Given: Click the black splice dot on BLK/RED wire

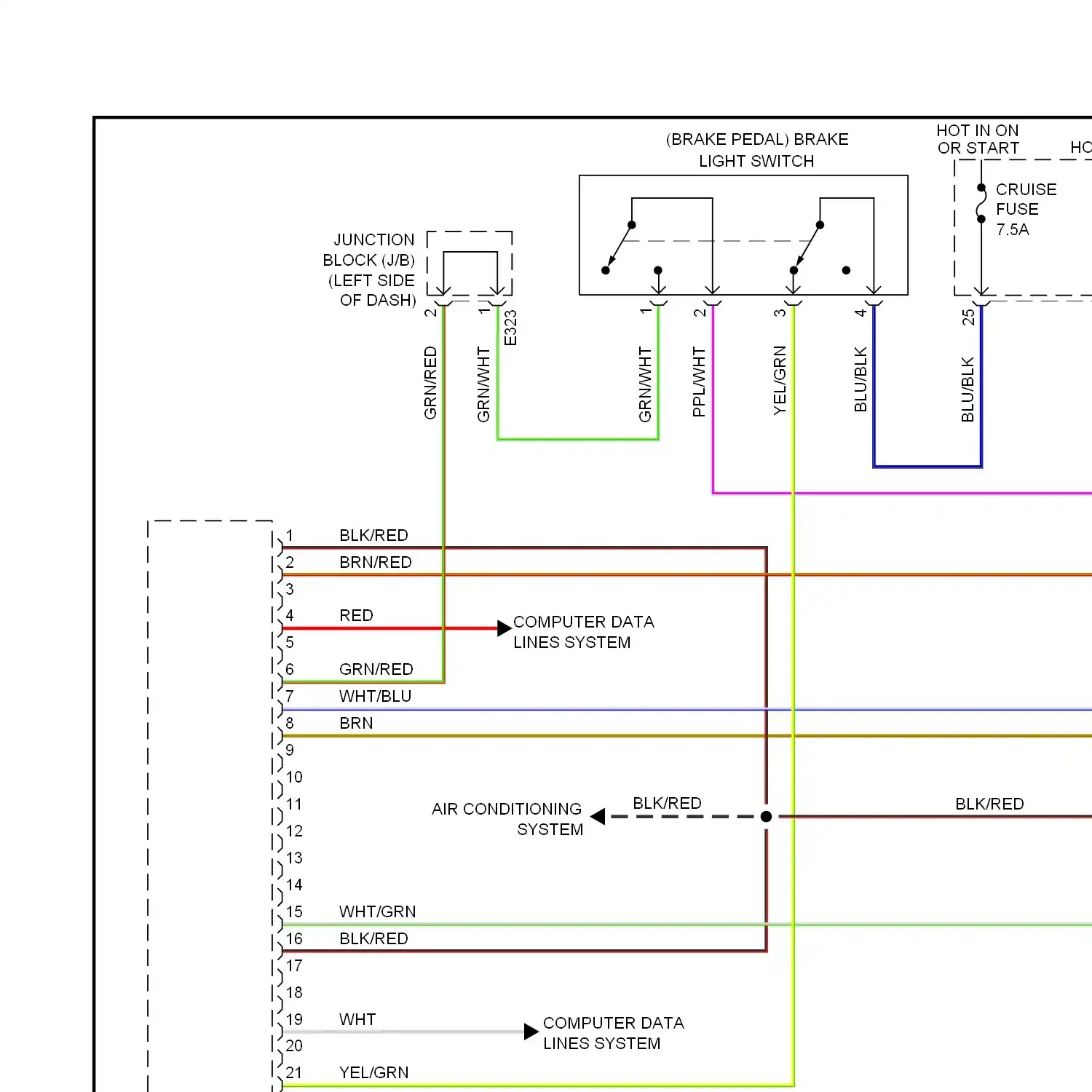Looking at the screenshot, I should (766, 817).
